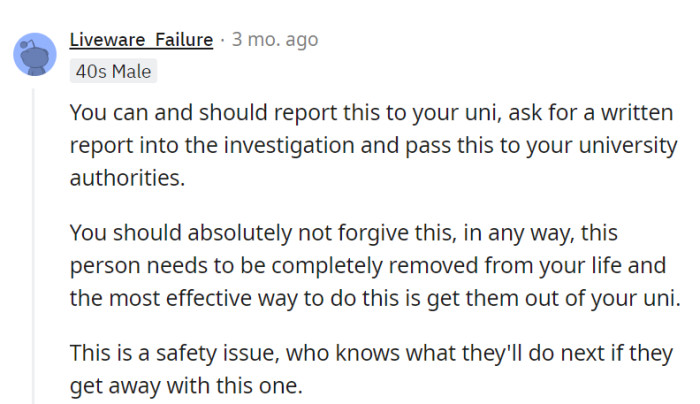The height and width of the screenshot is (404, 700).
Task: Click the paragraph starting "This is a safety issue"
Action: tap(370, 368)
